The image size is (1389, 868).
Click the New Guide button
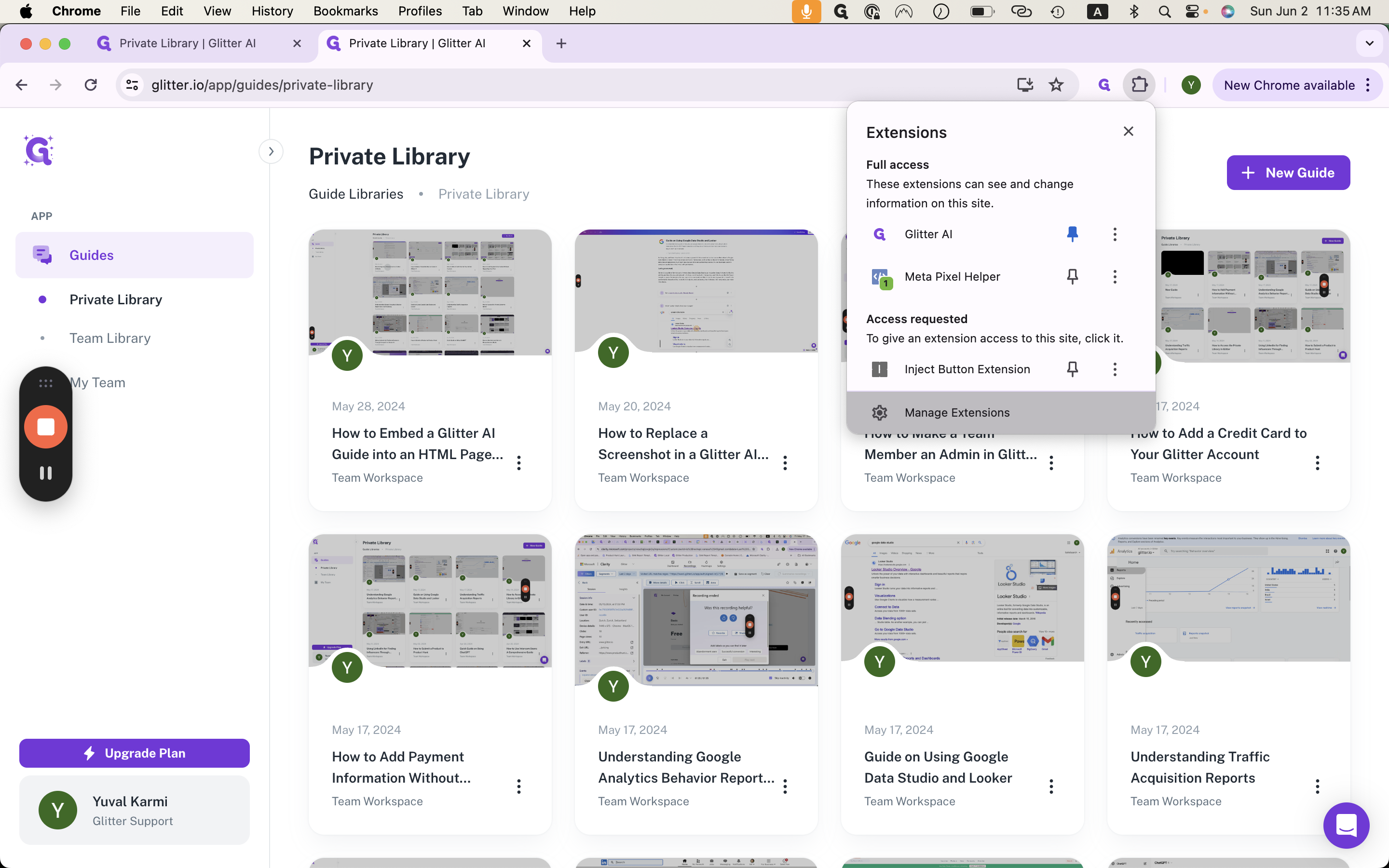pyautogui.click(x=1288, y=172)
